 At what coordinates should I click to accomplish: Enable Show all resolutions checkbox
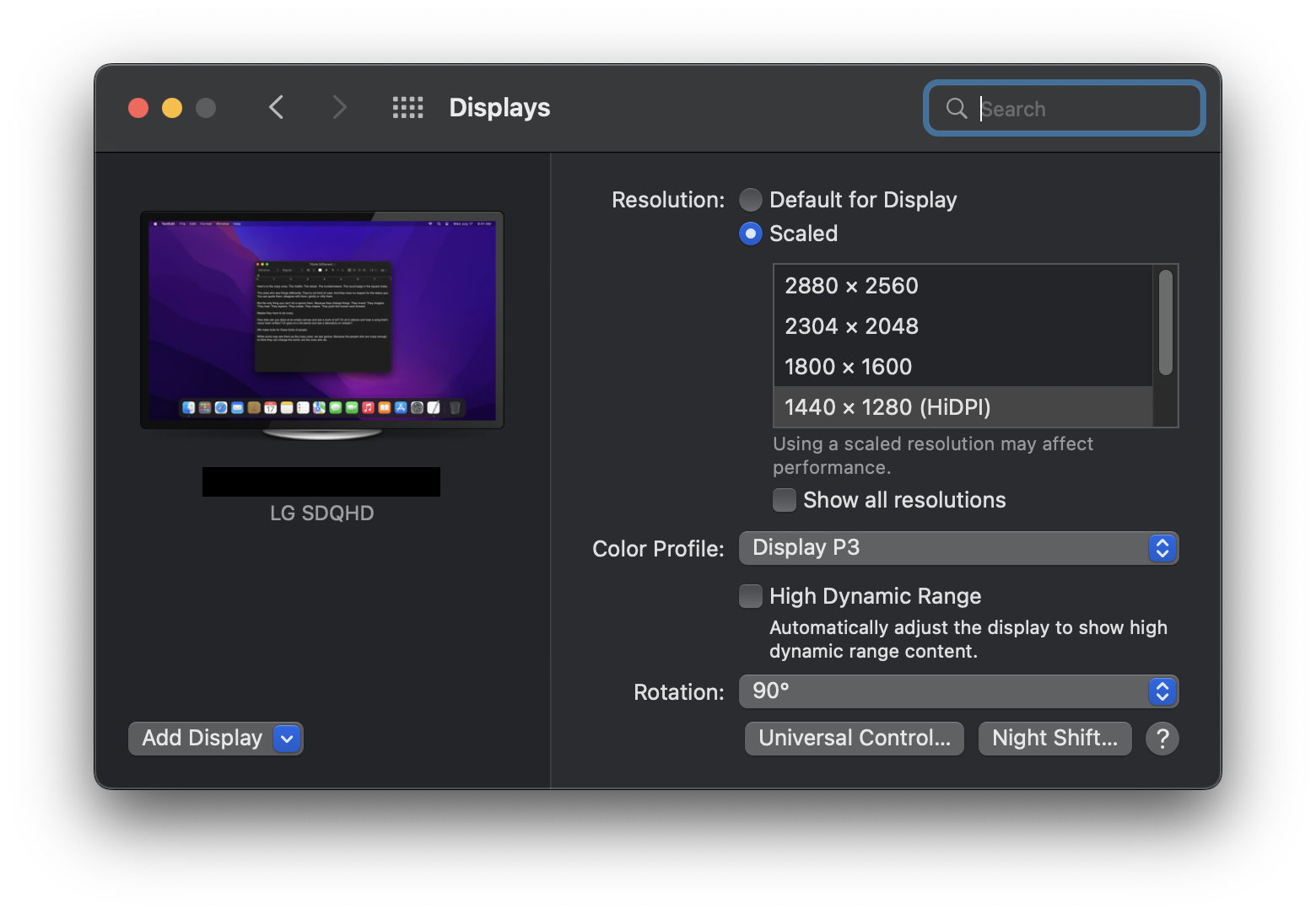coord(785,500)
